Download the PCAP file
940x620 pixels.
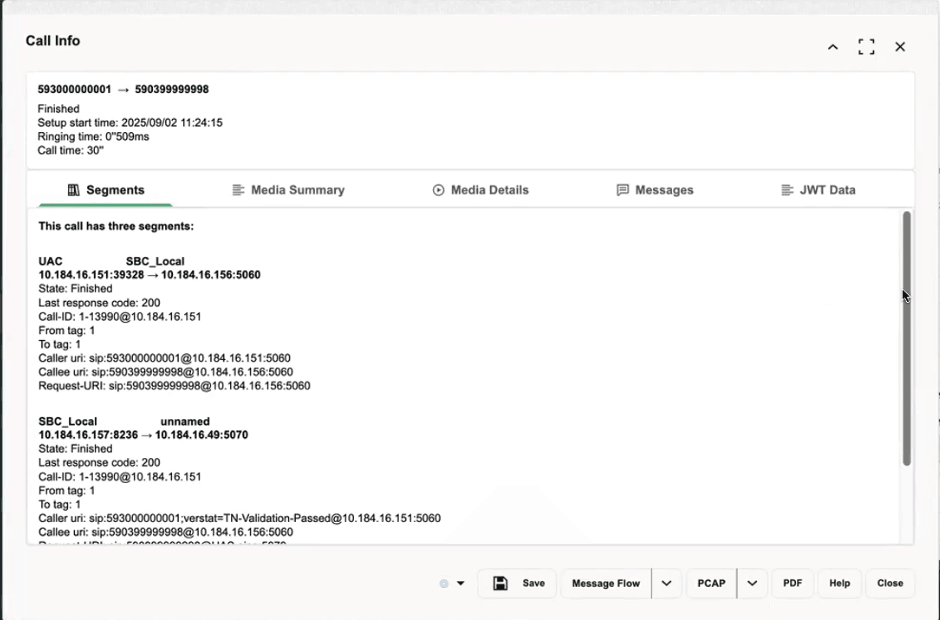(x=712, y=583)
